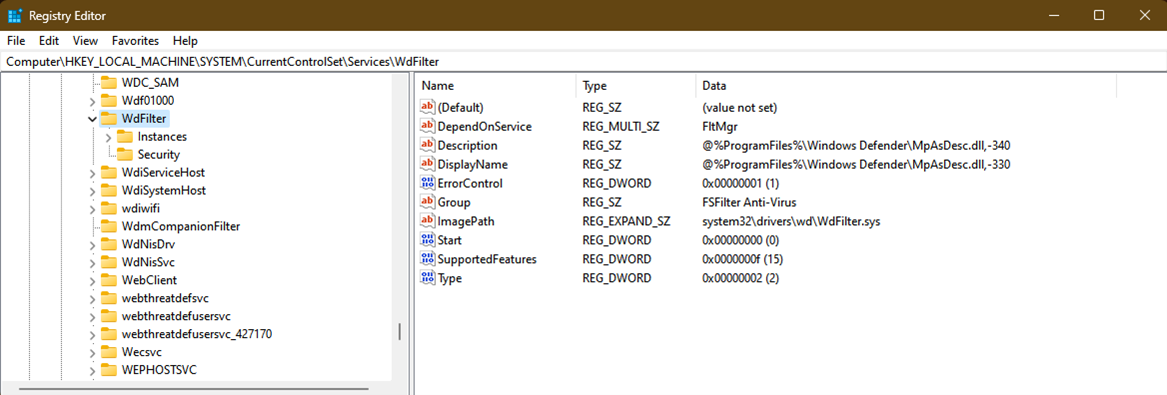Click the registry path address bar
1167x395 pixels.
[x=584, y=62]
